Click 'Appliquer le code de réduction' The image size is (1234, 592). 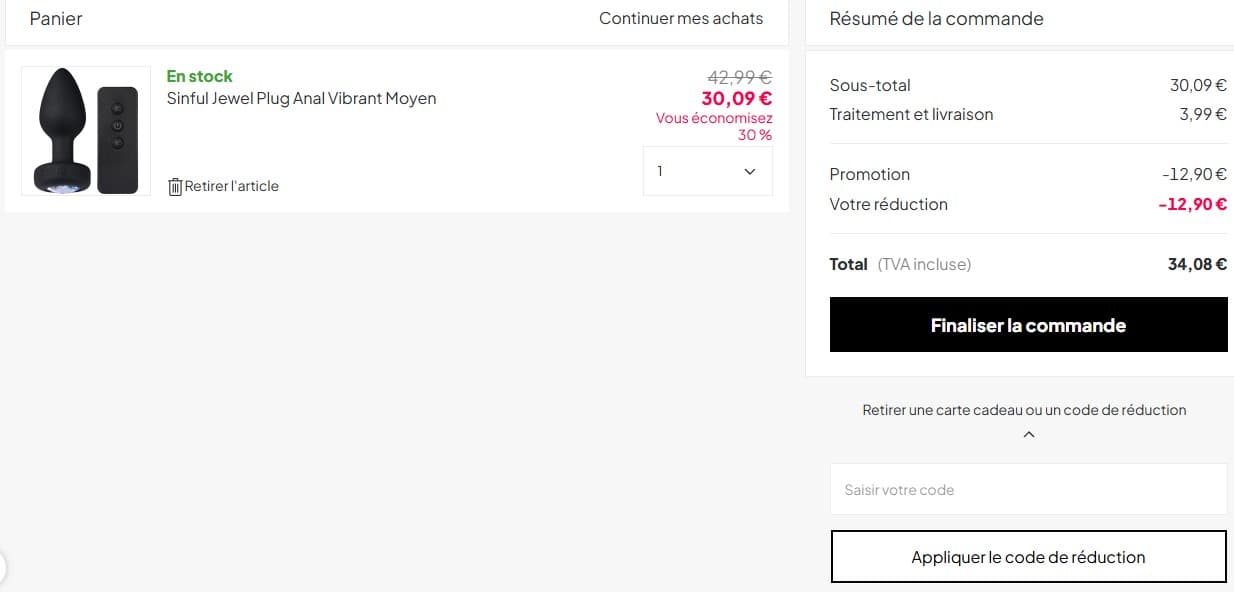click(1028, 556)
